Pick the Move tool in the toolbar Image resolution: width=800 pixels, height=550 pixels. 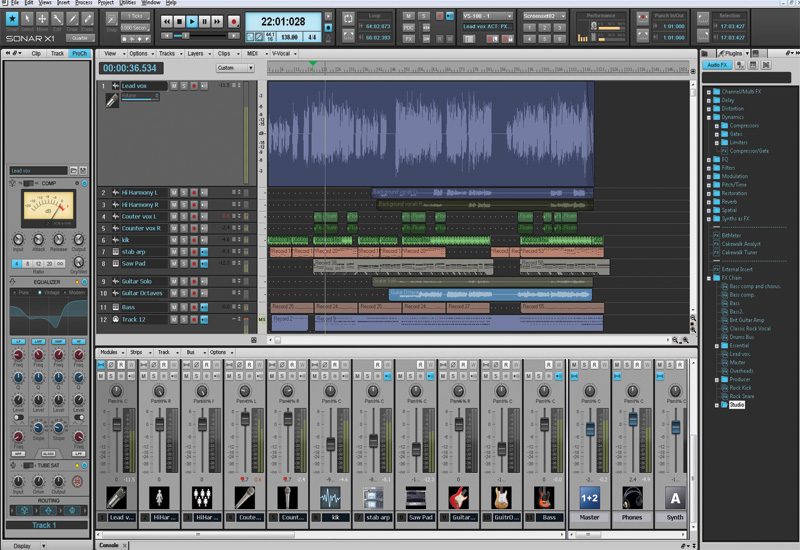click(x=42, y=19)
